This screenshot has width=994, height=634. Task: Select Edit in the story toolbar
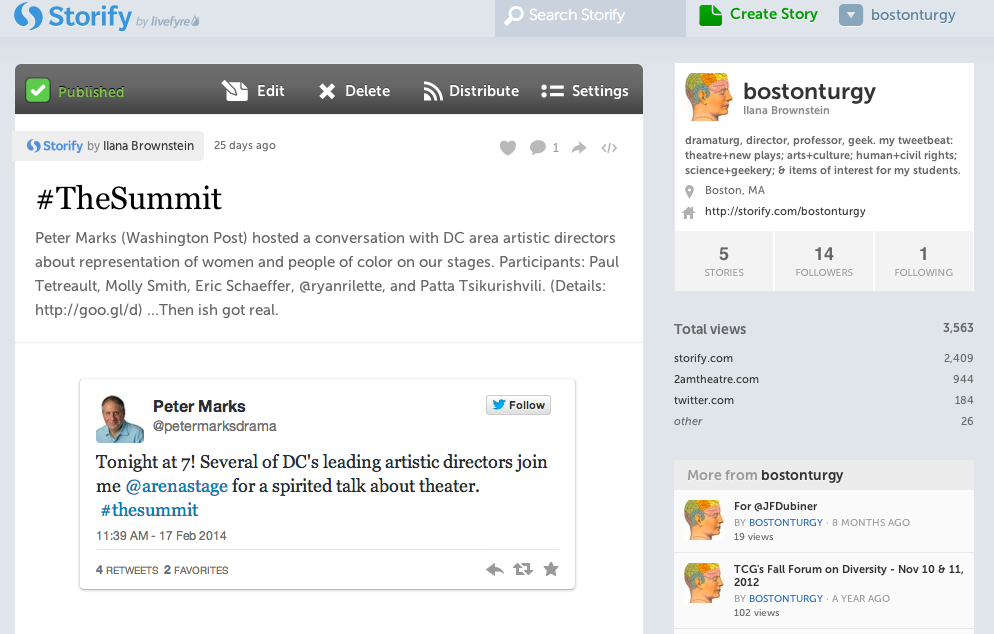(271, 91)
